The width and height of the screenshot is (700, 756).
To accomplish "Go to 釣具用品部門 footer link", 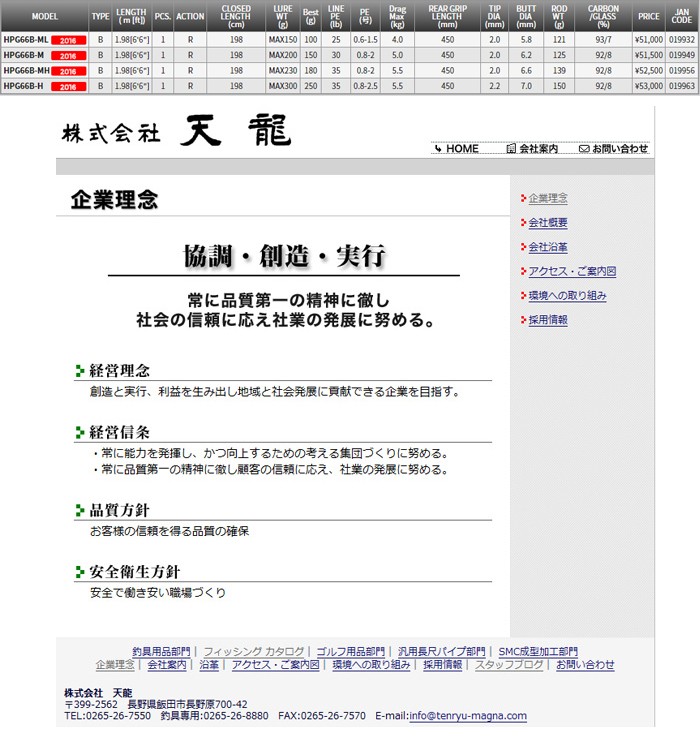I will [162, 651].
